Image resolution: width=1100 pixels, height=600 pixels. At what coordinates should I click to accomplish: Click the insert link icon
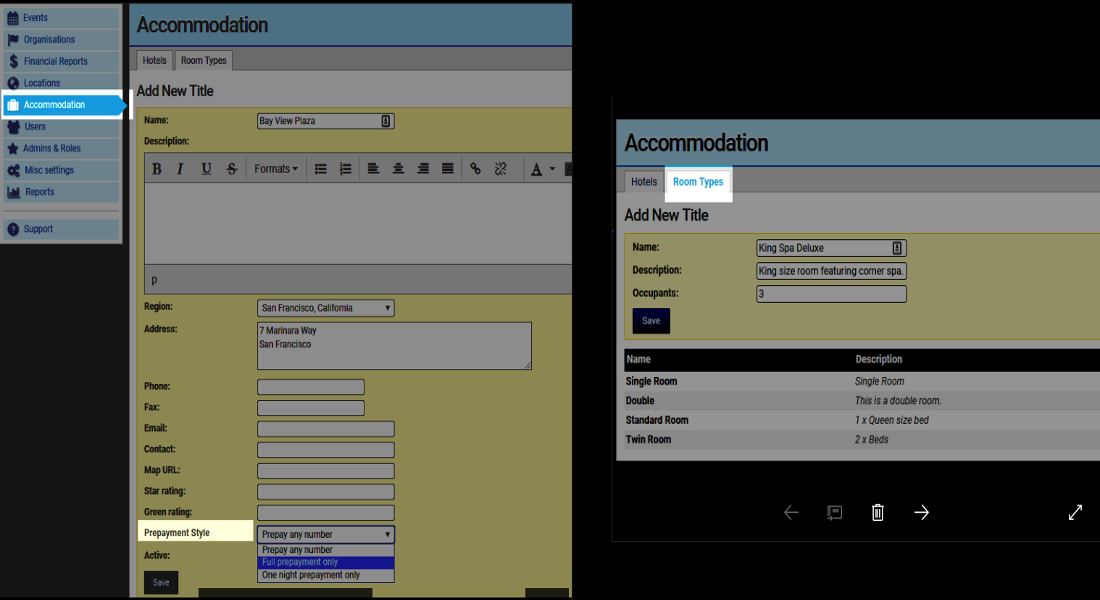pyautogui.click(x=475, y=169)
